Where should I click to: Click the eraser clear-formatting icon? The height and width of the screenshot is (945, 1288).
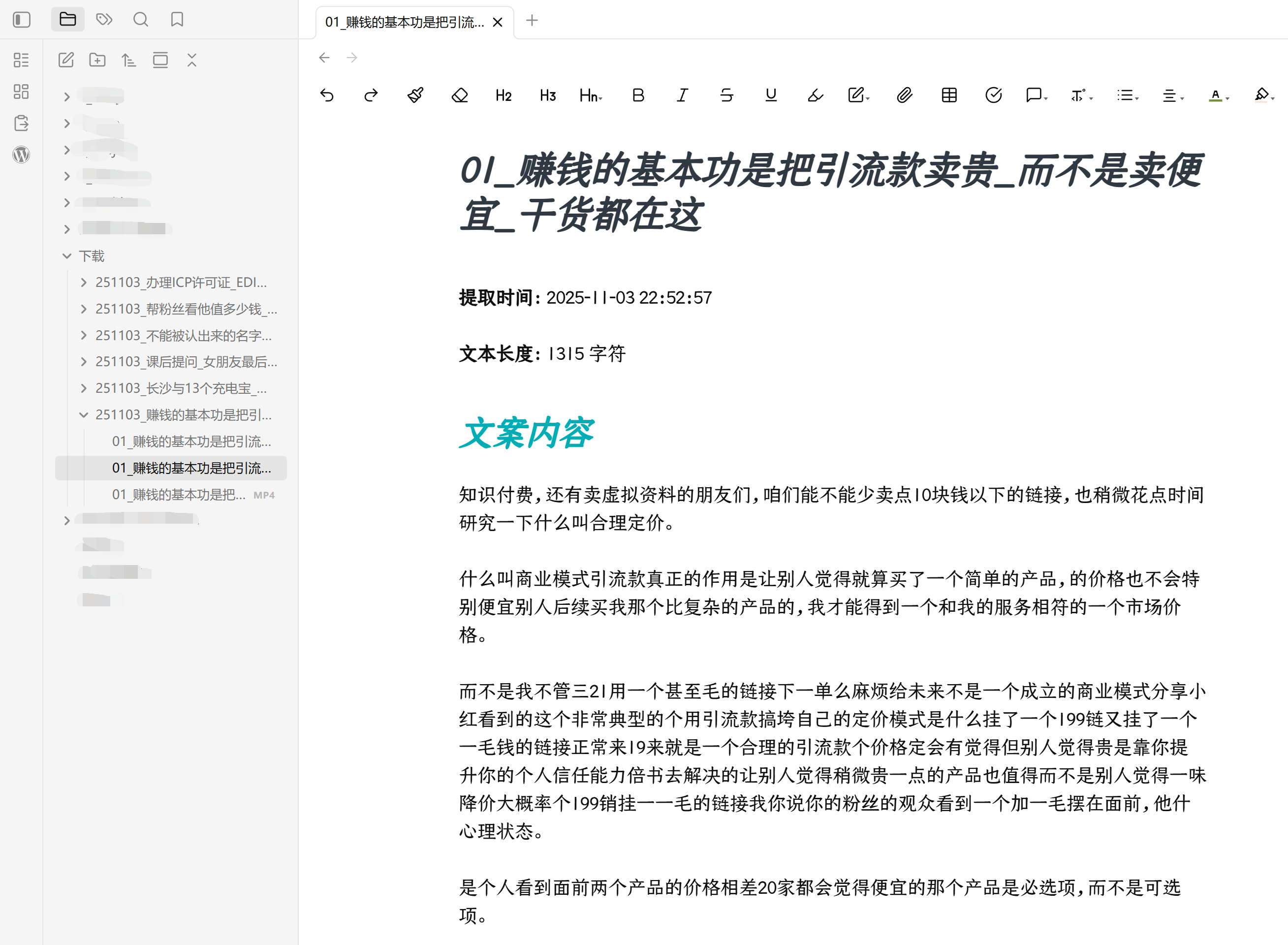[x=459, y=95]
